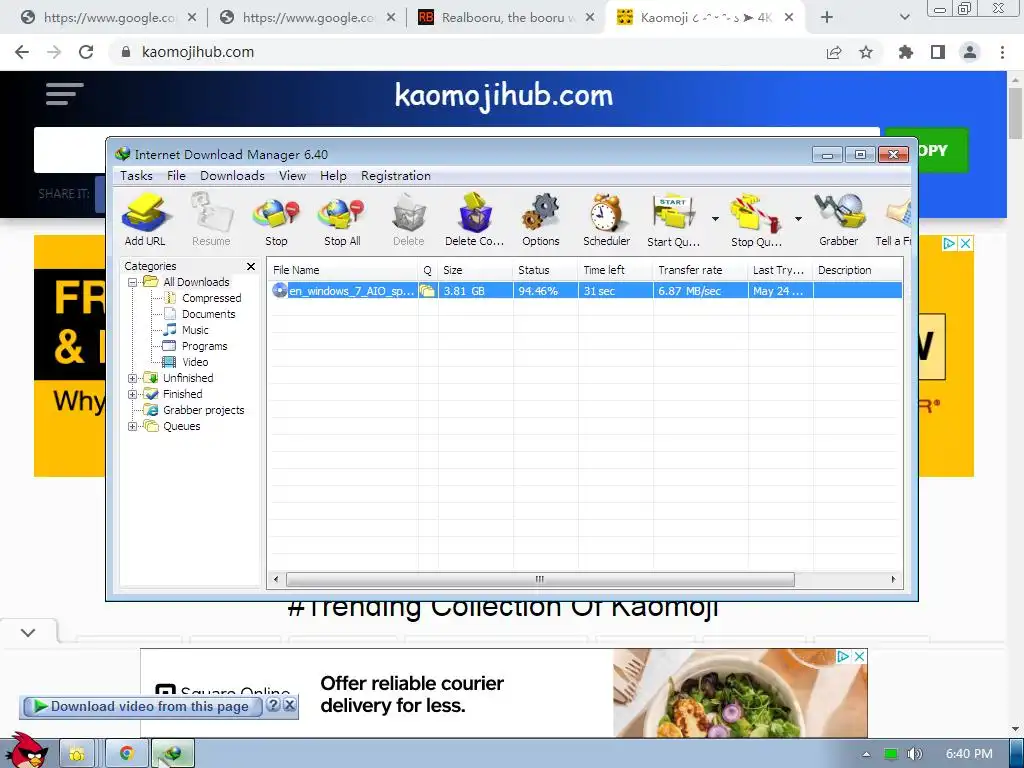Click help icon on Download video panel
This screenshot has width=1024, height=768.
click(274, 705)
